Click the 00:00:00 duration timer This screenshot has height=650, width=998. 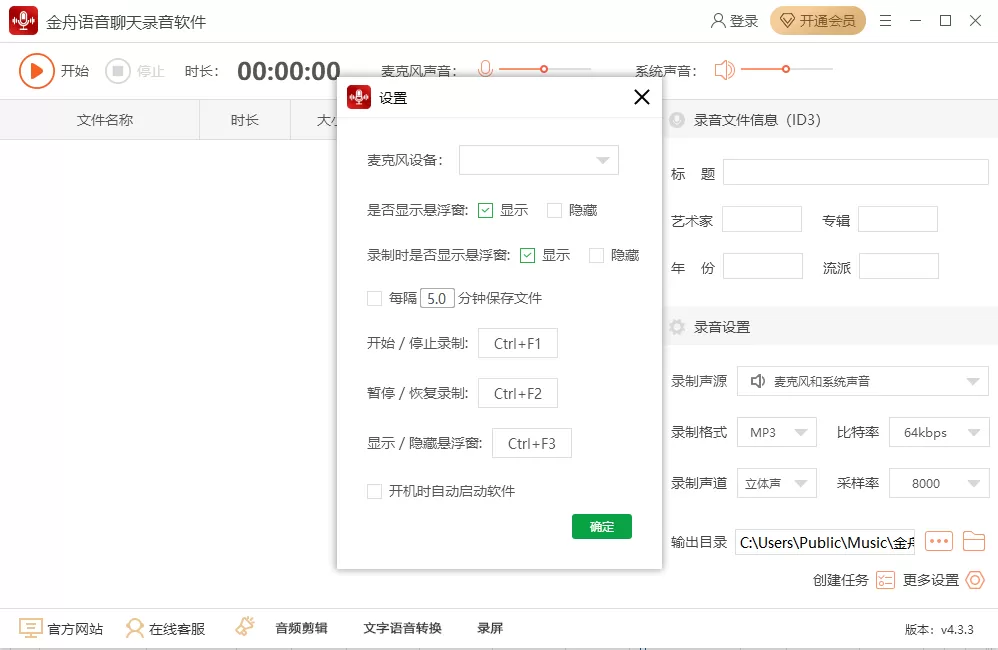pyautogui.click(x=289, y=71)
